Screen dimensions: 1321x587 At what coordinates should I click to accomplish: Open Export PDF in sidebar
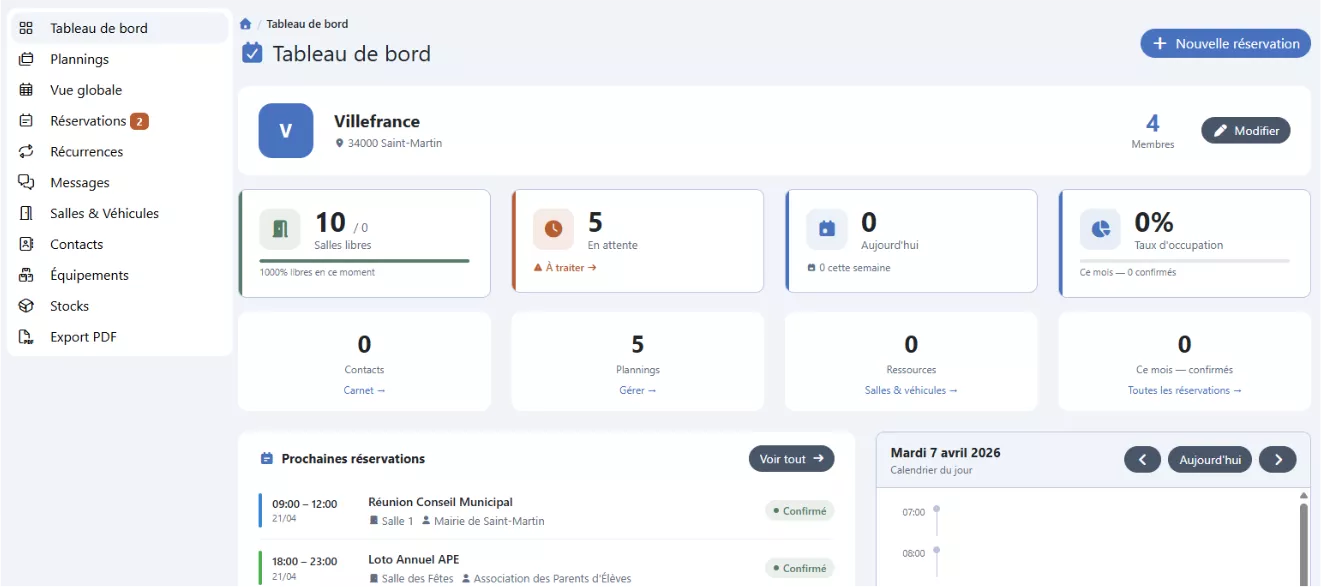coord(83,337)
